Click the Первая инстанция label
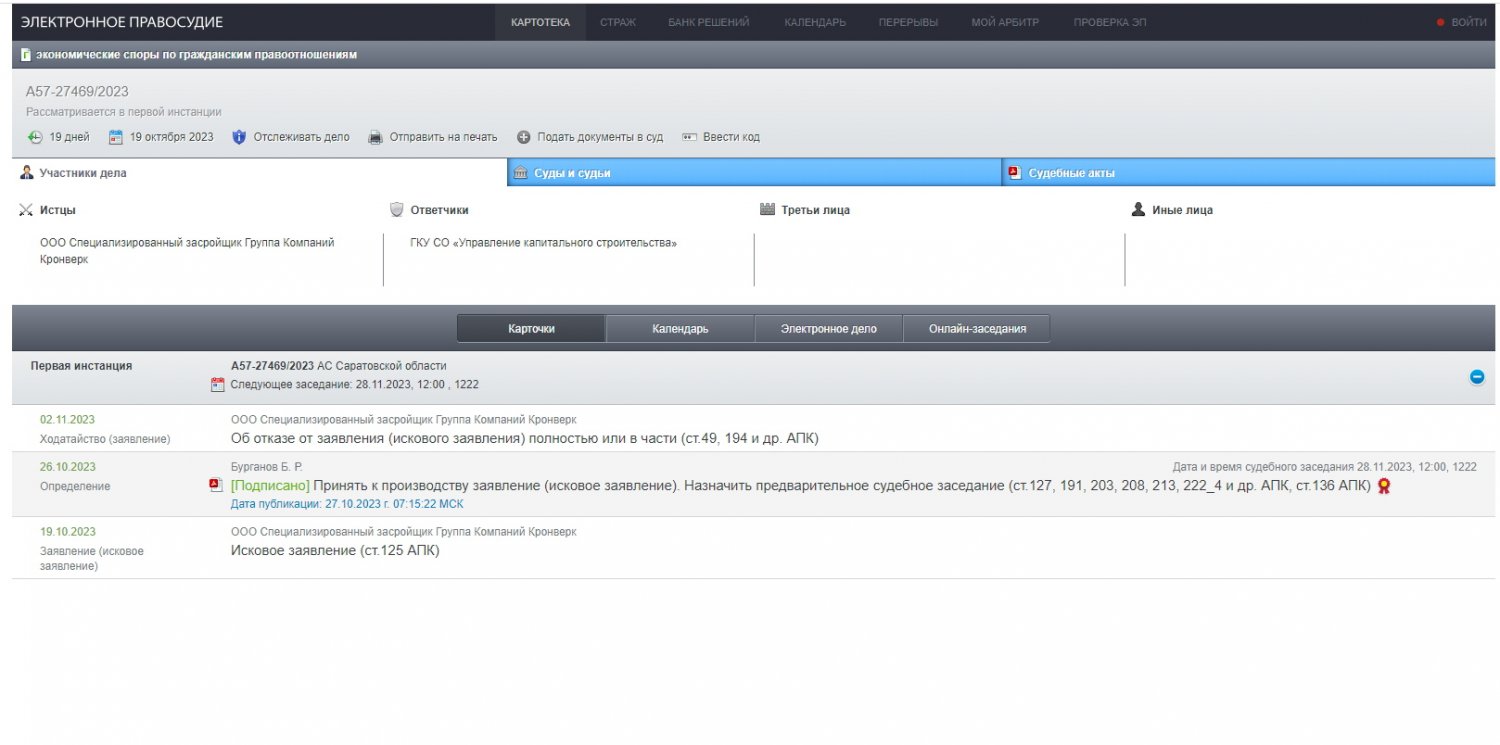Screen dimensions: 1500x745 click(81, 366)
